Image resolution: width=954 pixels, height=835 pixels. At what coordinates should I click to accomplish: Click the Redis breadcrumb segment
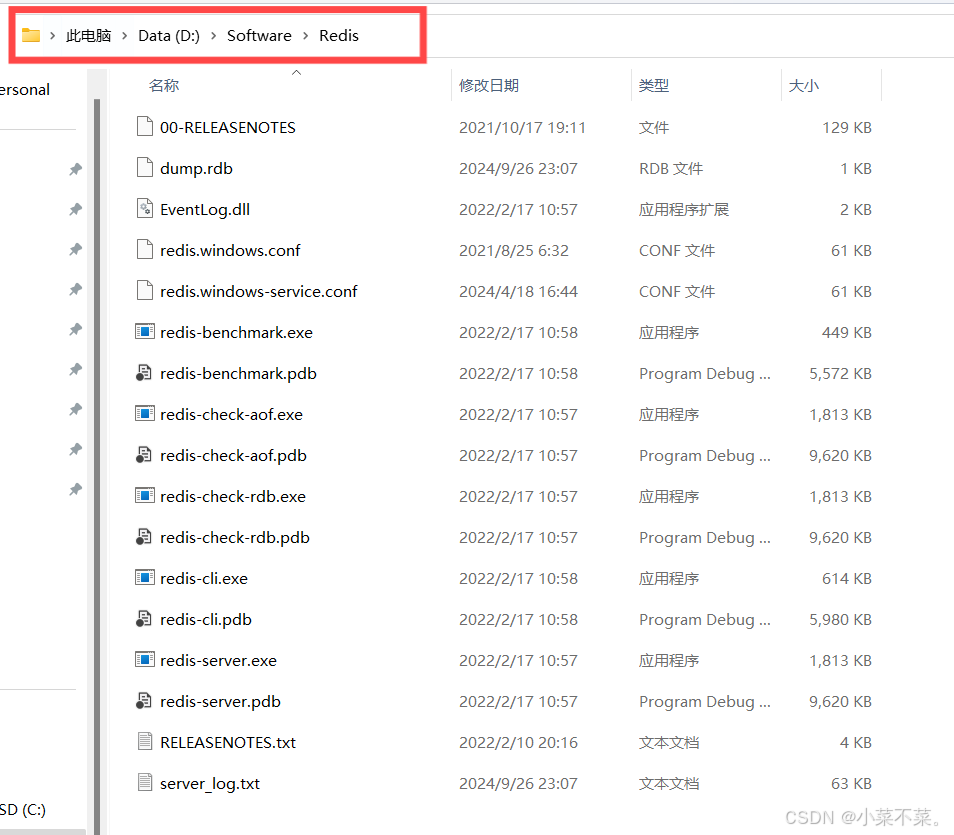[x=339, y=36]
